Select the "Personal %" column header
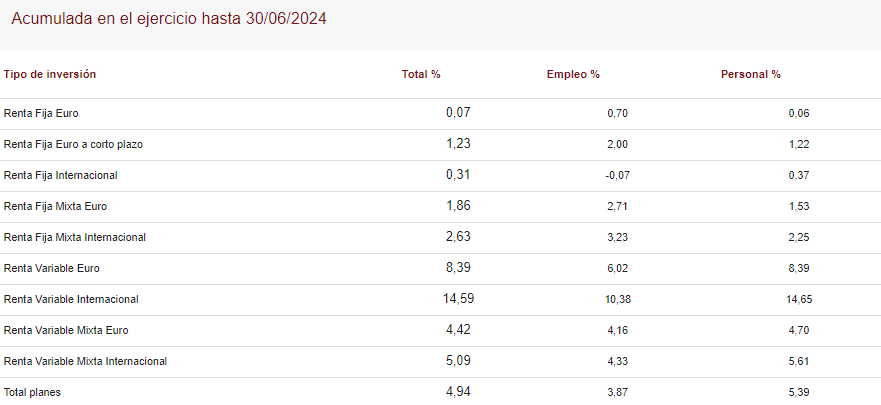 pyautogui.click(x=750, y=75)
